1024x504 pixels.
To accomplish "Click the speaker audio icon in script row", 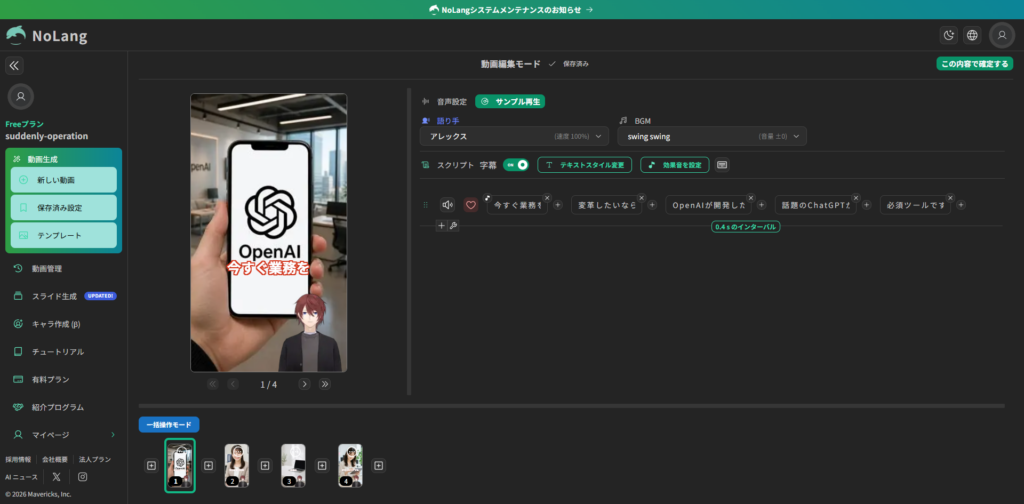I will pyautogui.click(x=447, y=205).
